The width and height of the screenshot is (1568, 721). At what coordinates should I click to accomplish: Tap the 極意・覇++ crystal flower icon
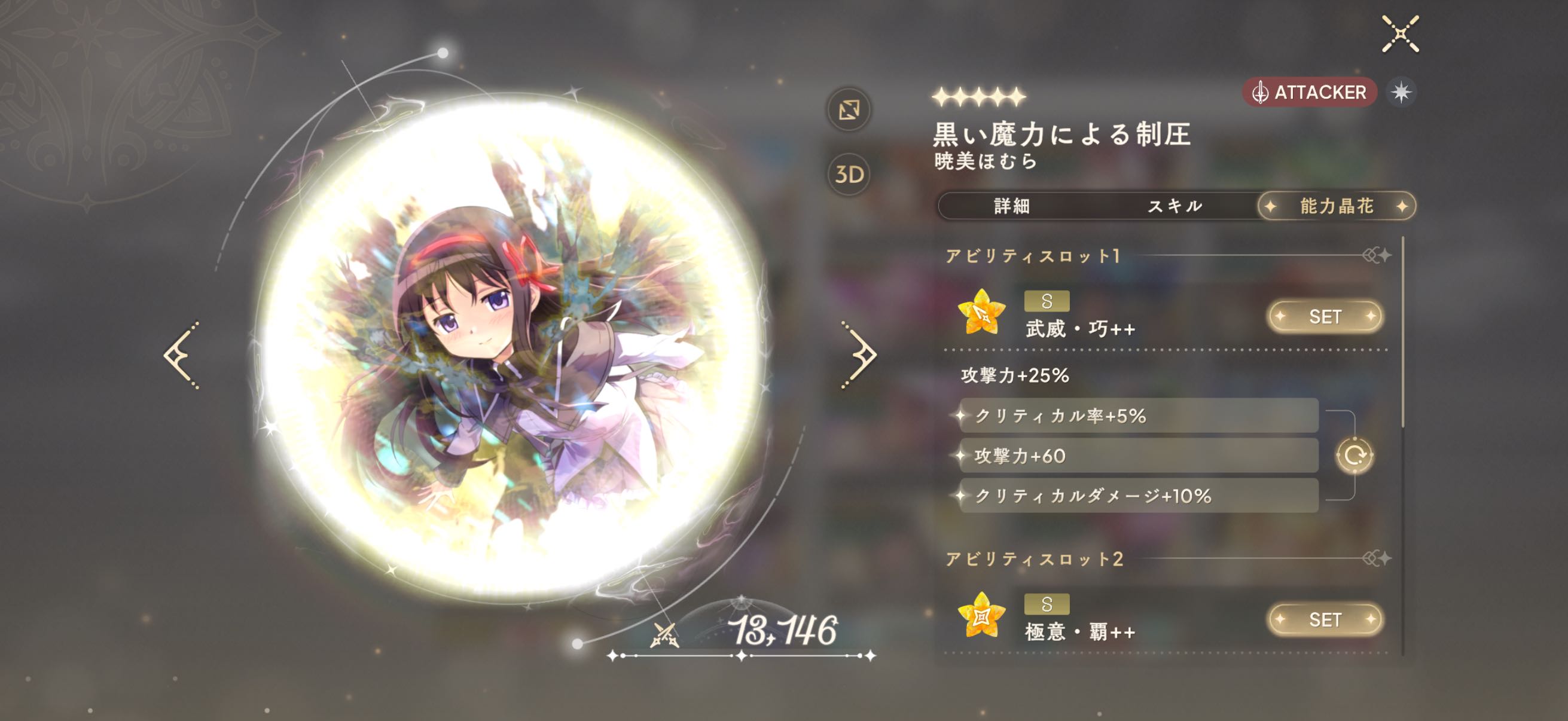click(x=981, y=615)
